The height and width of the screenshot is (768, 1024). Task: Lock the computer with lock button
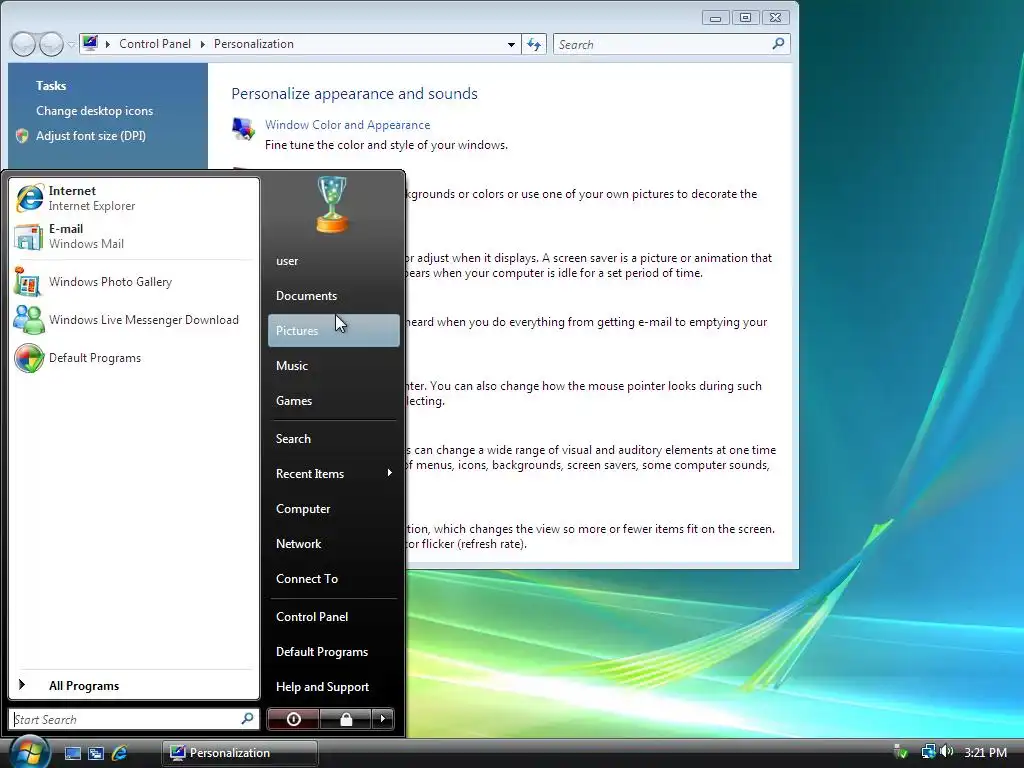pyautogui.click(x=345, y=719)
